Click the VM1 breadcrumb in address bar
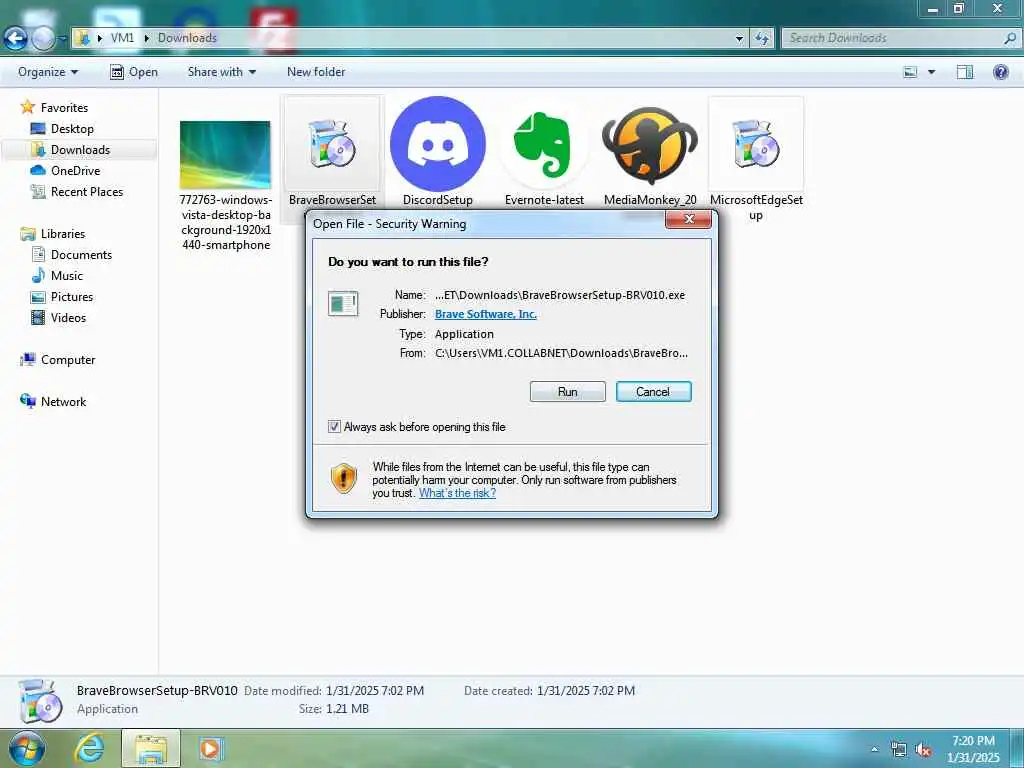This screenshot has width=1024, height=768. (122, 38)
